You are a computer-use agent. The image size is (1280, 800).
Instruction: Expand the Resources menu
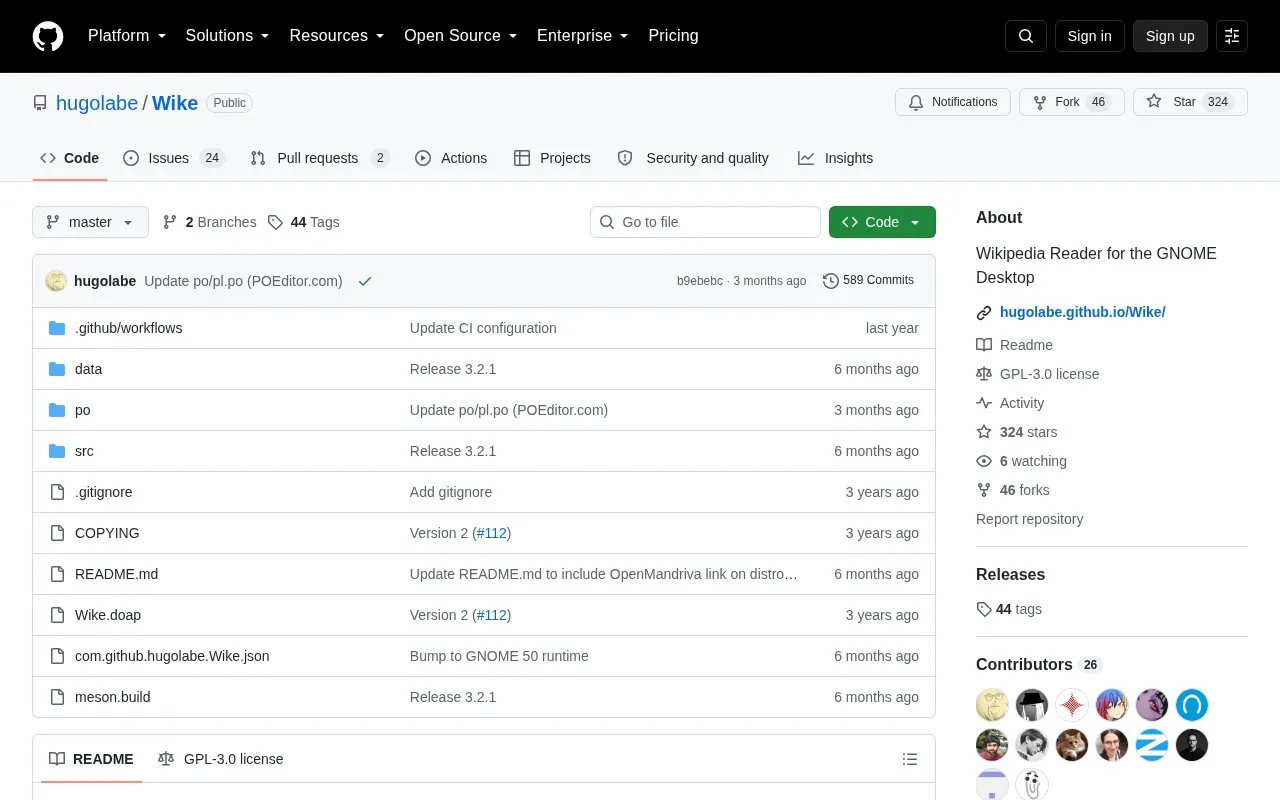[x=337, y=36]
